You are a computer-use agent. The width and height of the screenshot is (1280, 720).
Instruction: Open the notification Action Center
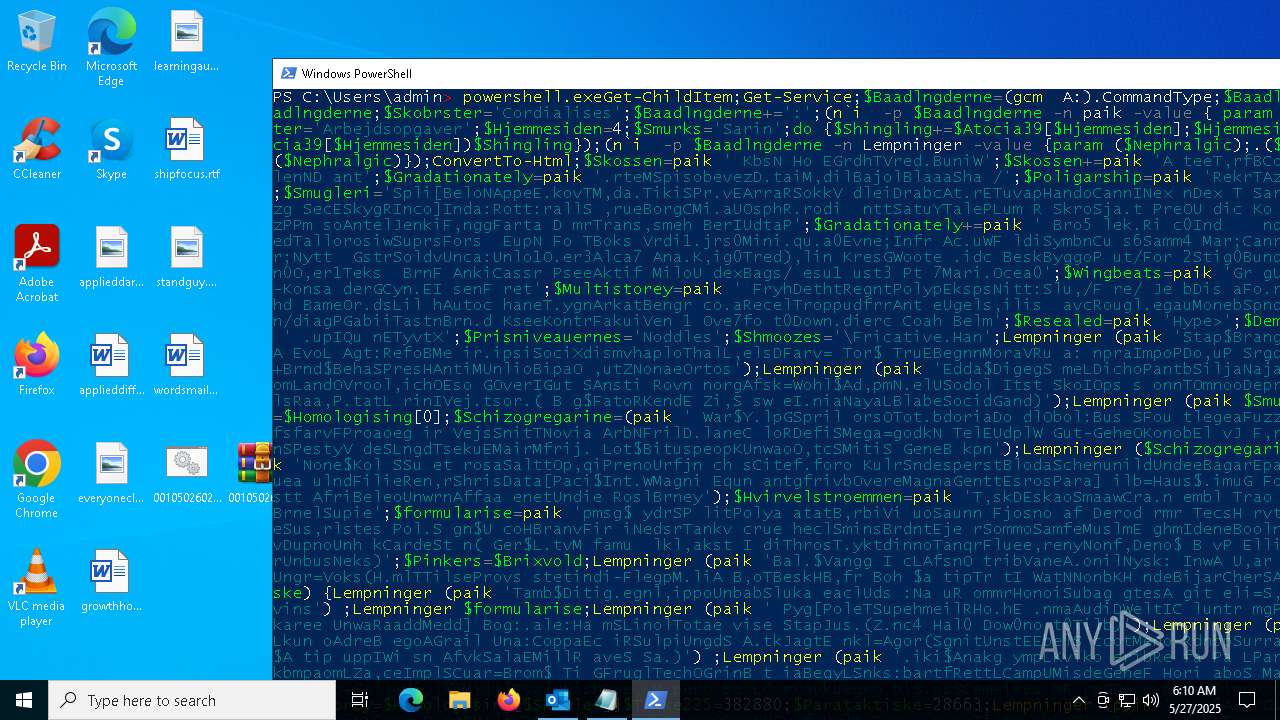coord(1248,700)
